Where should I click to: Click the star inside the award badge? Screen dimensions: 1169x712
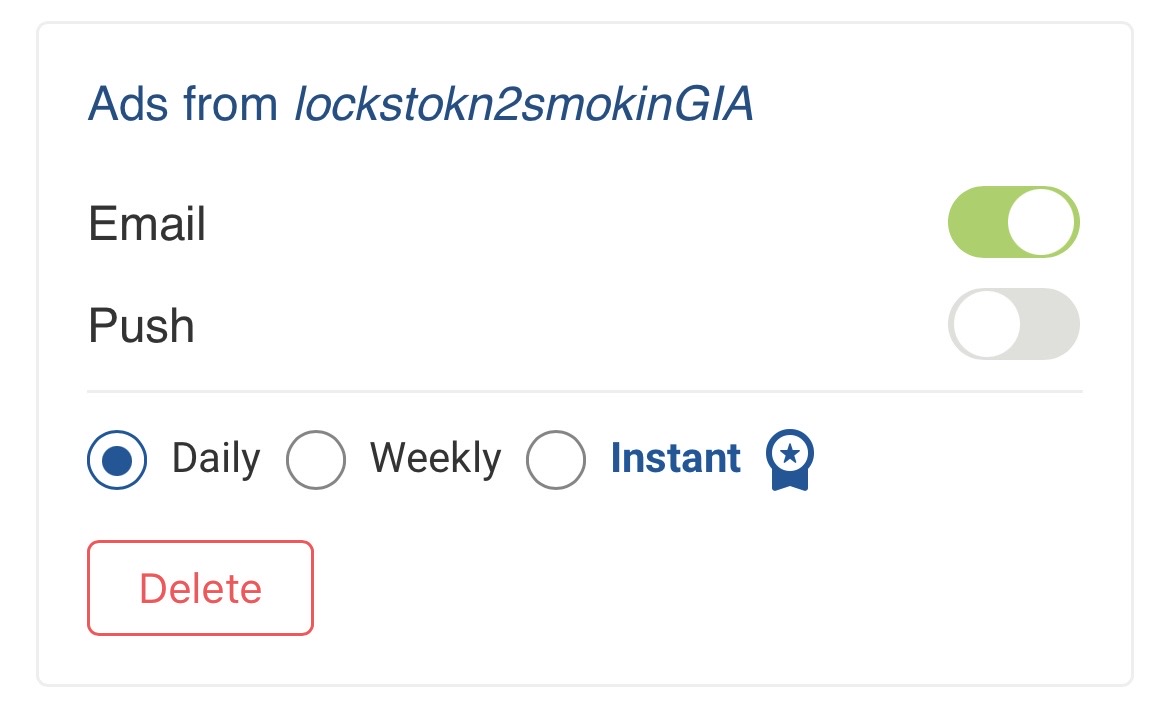(790, 454)
